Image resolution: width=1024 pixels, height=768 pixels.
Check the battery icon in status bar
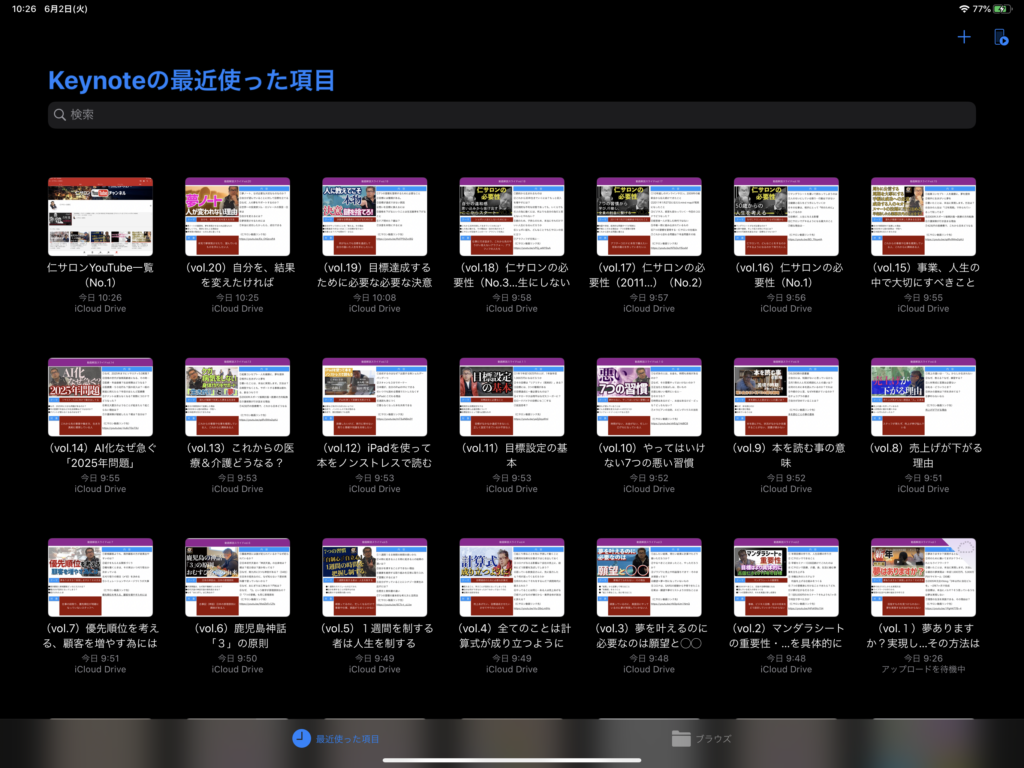(x=1002, y=9)
